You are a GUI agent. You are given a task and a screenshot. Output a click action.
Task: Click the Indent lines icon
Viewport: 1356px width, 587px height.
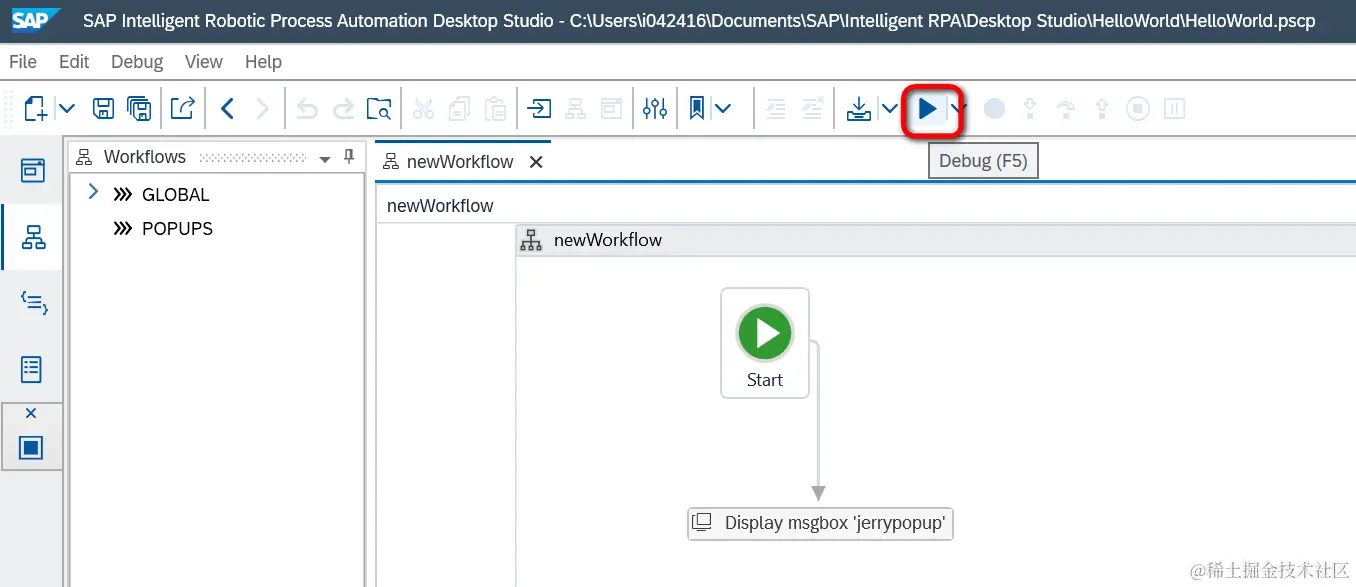(x=776, y=108)
